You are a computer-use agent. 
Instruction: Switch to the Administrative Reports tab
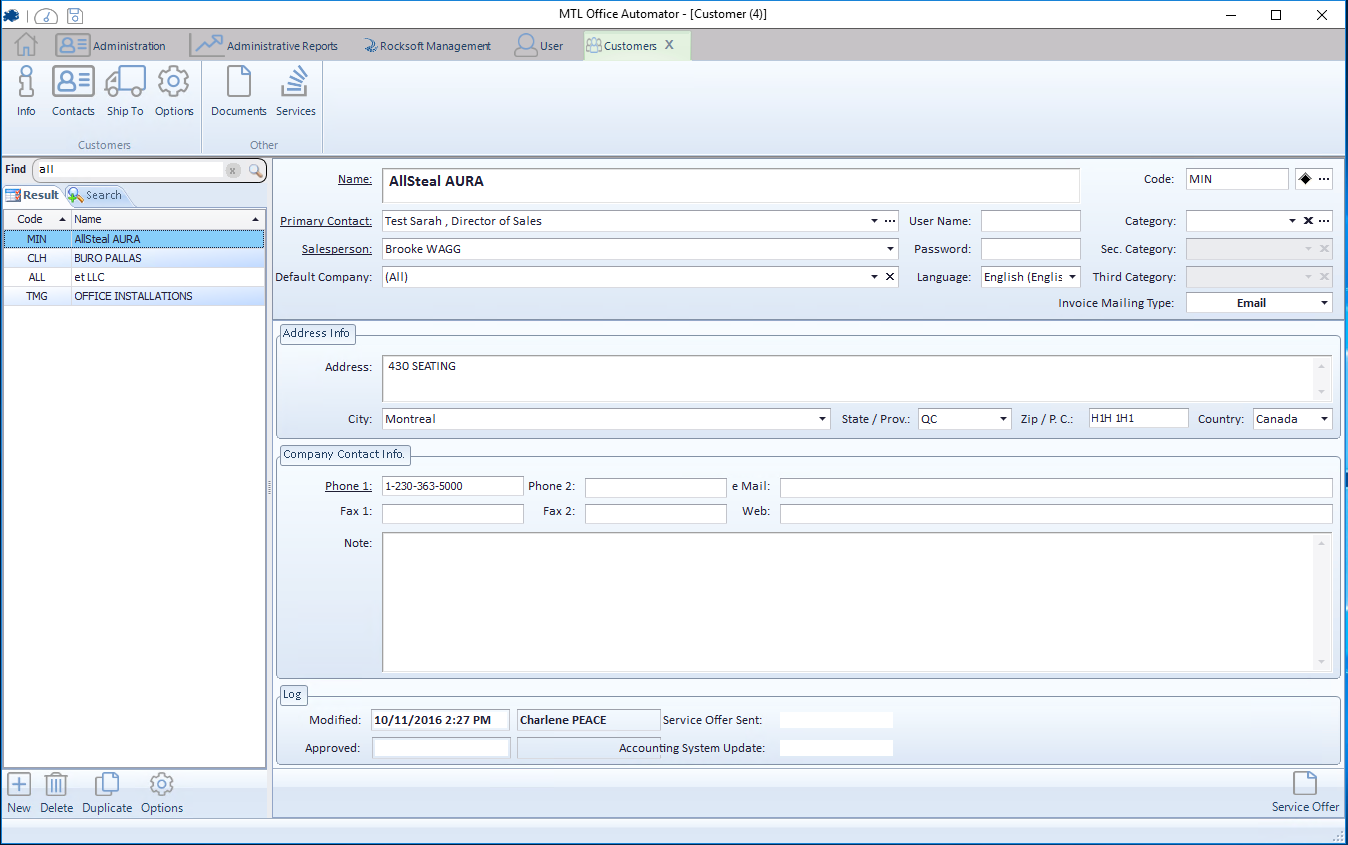coord(266,46)
